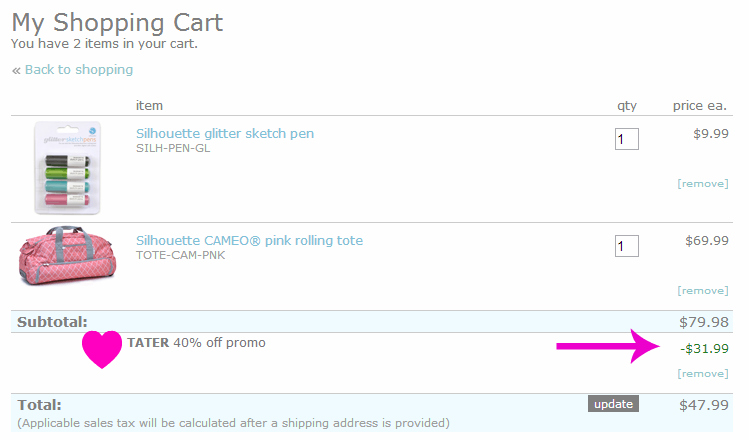
Task: Click the TATER 40% off promo text
Action: point(196,343)
